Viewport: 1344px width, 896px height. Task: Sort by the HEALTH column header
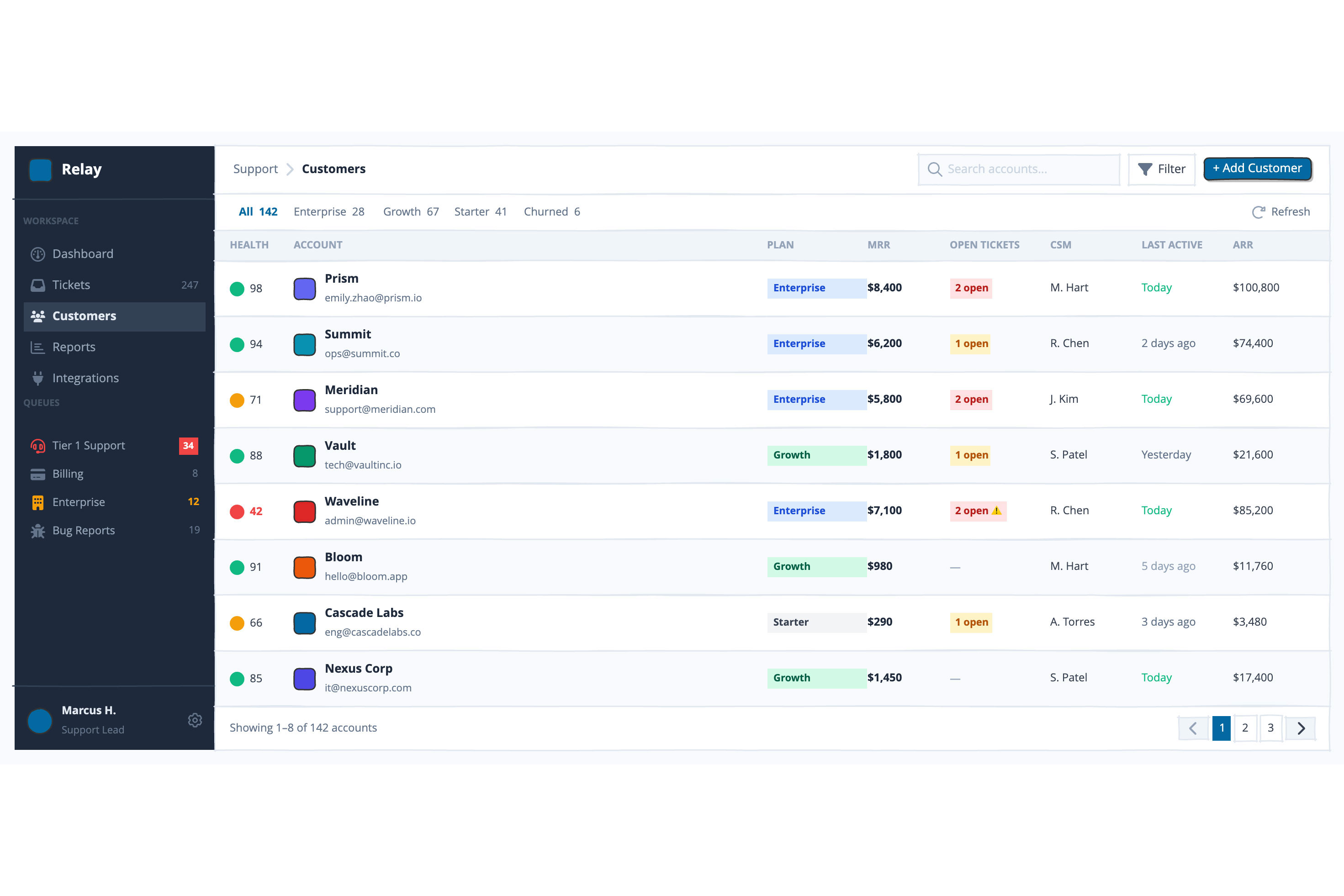(249, 245)
